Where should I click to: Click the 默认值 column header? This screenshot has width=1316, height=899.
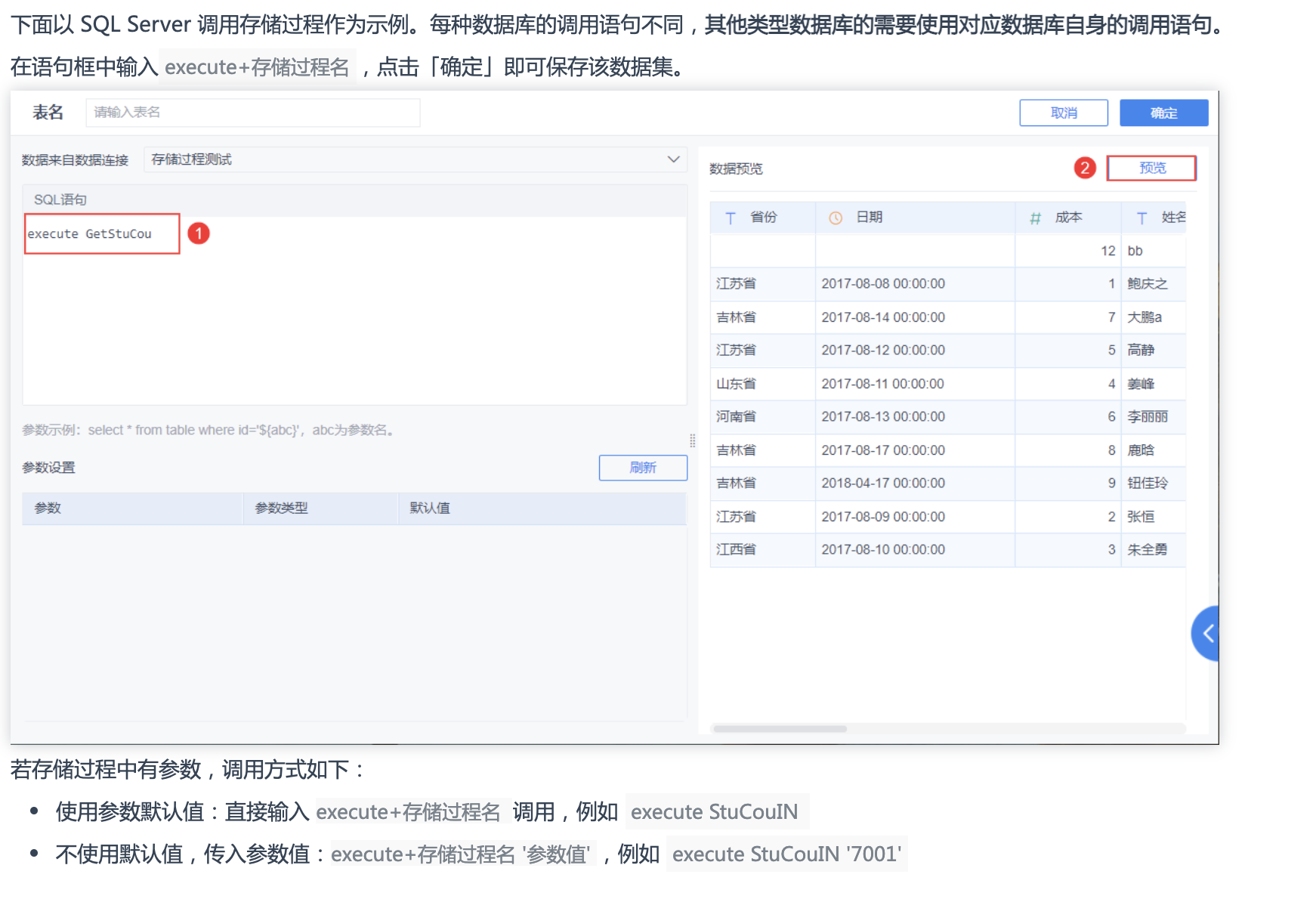542,508
